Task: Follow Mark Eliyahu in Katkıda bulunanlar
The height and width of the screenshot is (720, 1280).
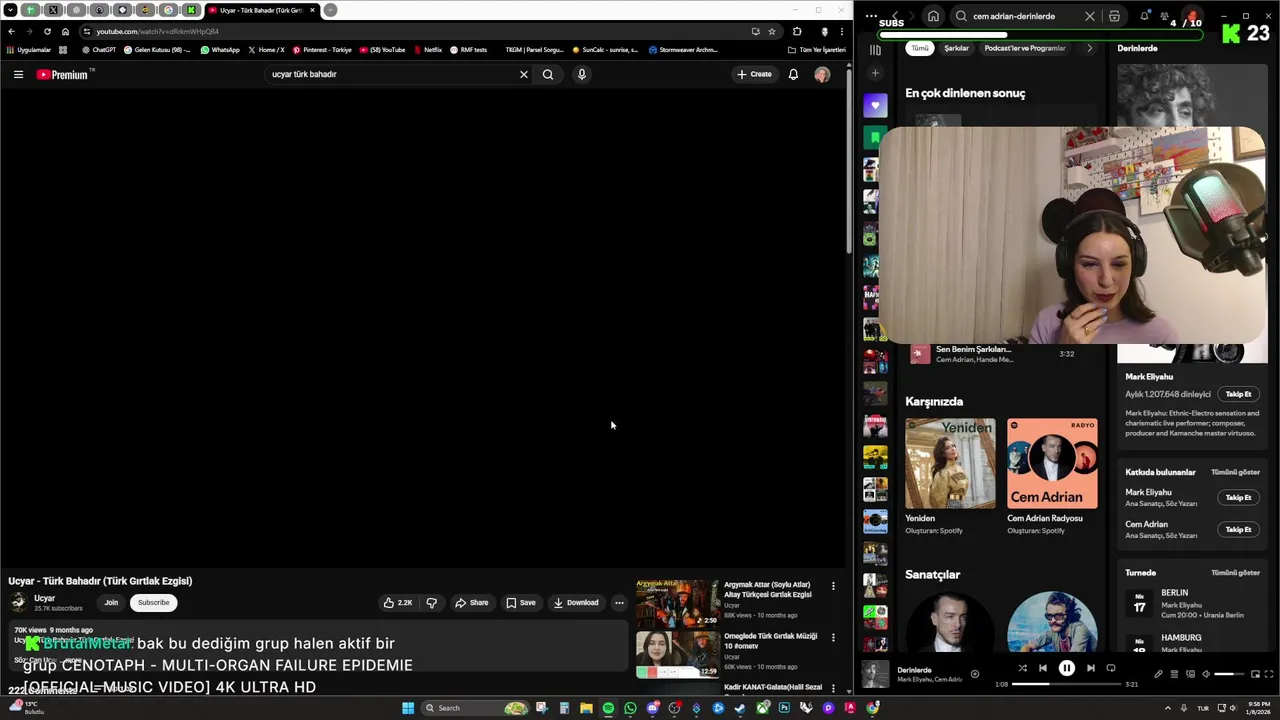Action: click(1238, 497)
